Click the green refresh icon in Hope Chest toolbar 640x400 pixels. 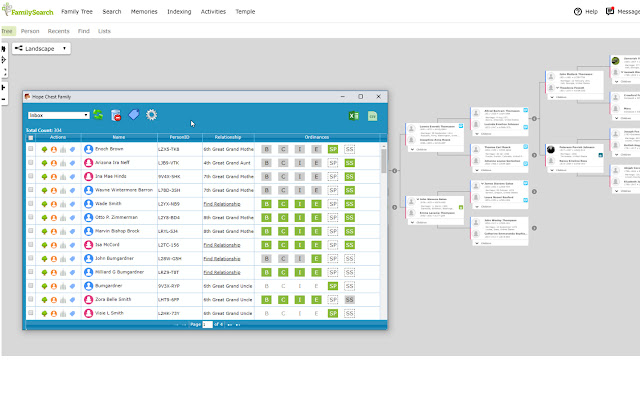click(x=98, y=115)
